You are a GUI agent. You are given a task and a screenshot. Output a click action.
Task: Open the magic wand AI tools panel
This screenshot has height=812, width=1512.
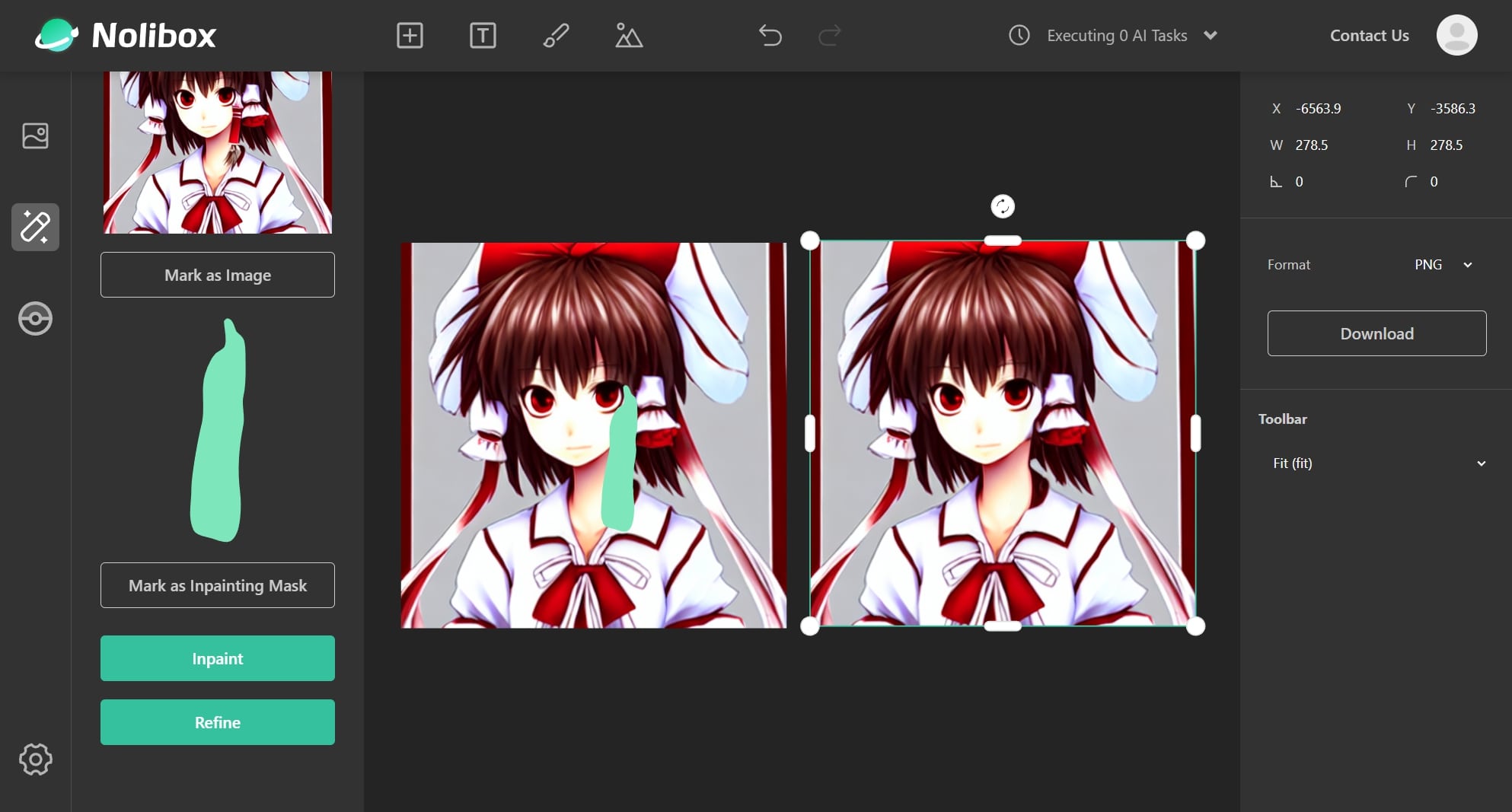pyautogui.click(x=35, y=227)
